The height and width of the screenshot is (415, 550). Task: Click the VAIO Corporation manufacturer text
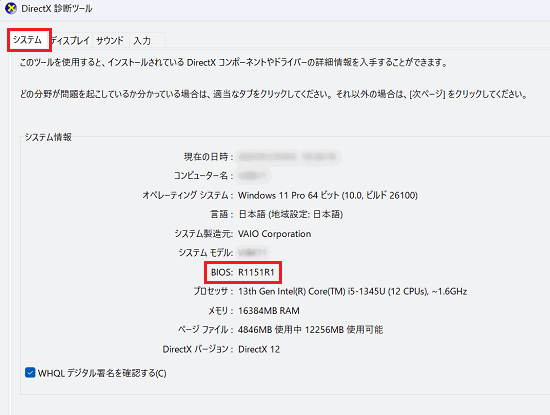click(274, 234)
